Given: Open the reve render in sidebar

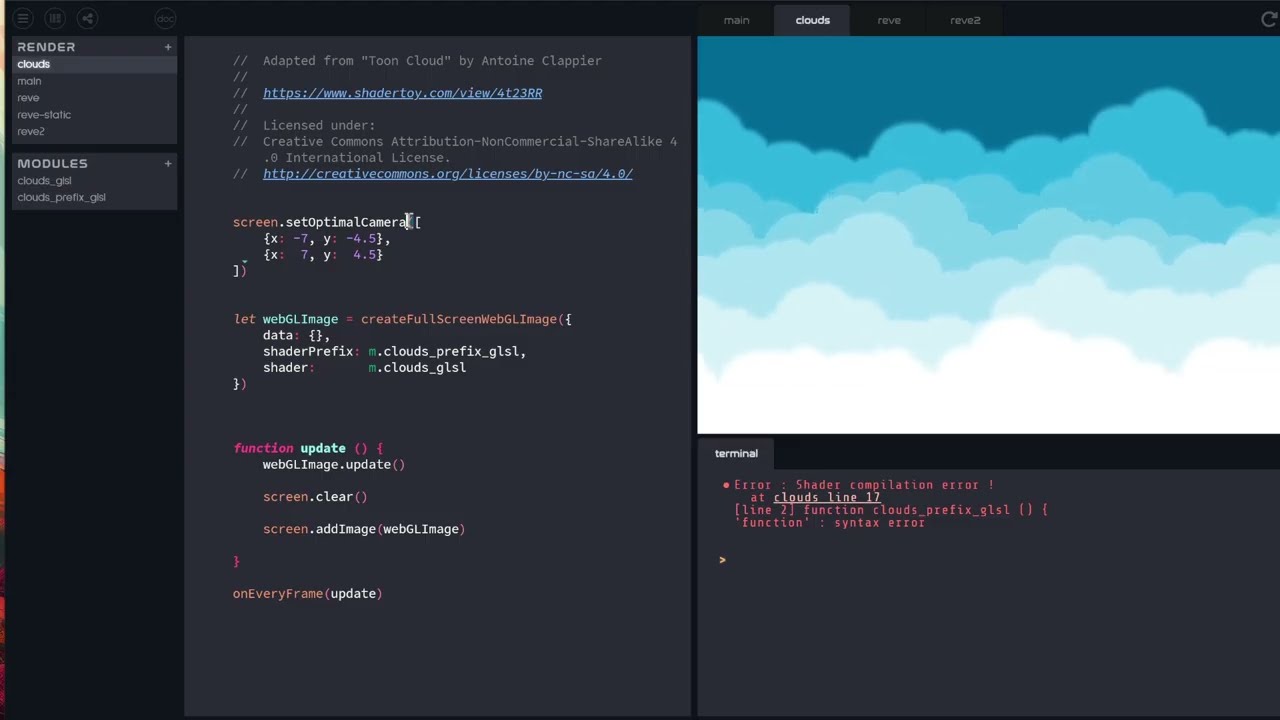Looking at the screenshot, I should point(95,98).
